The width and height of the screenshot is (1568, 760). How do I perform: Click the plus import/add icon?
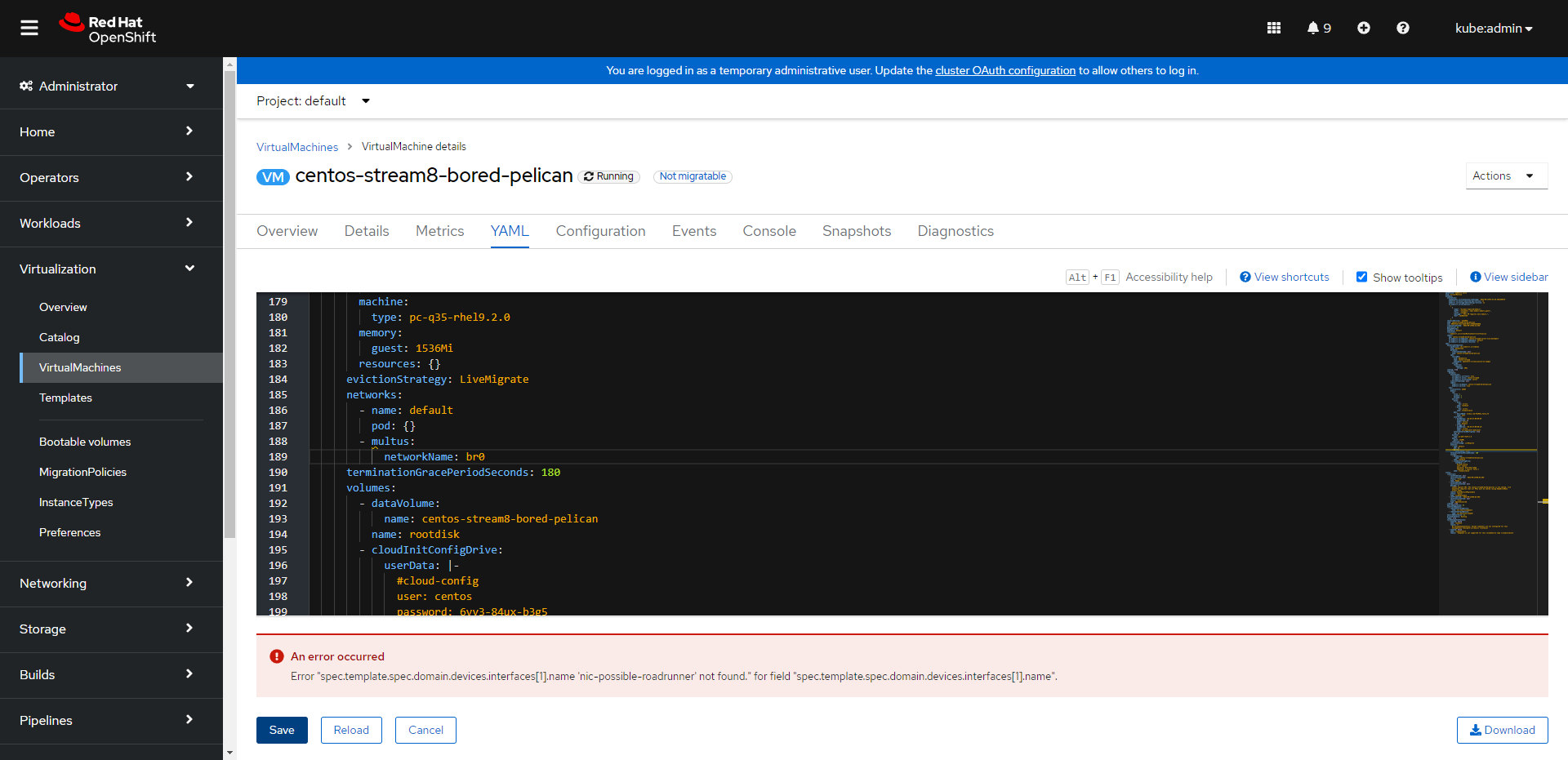point(1364,28)
